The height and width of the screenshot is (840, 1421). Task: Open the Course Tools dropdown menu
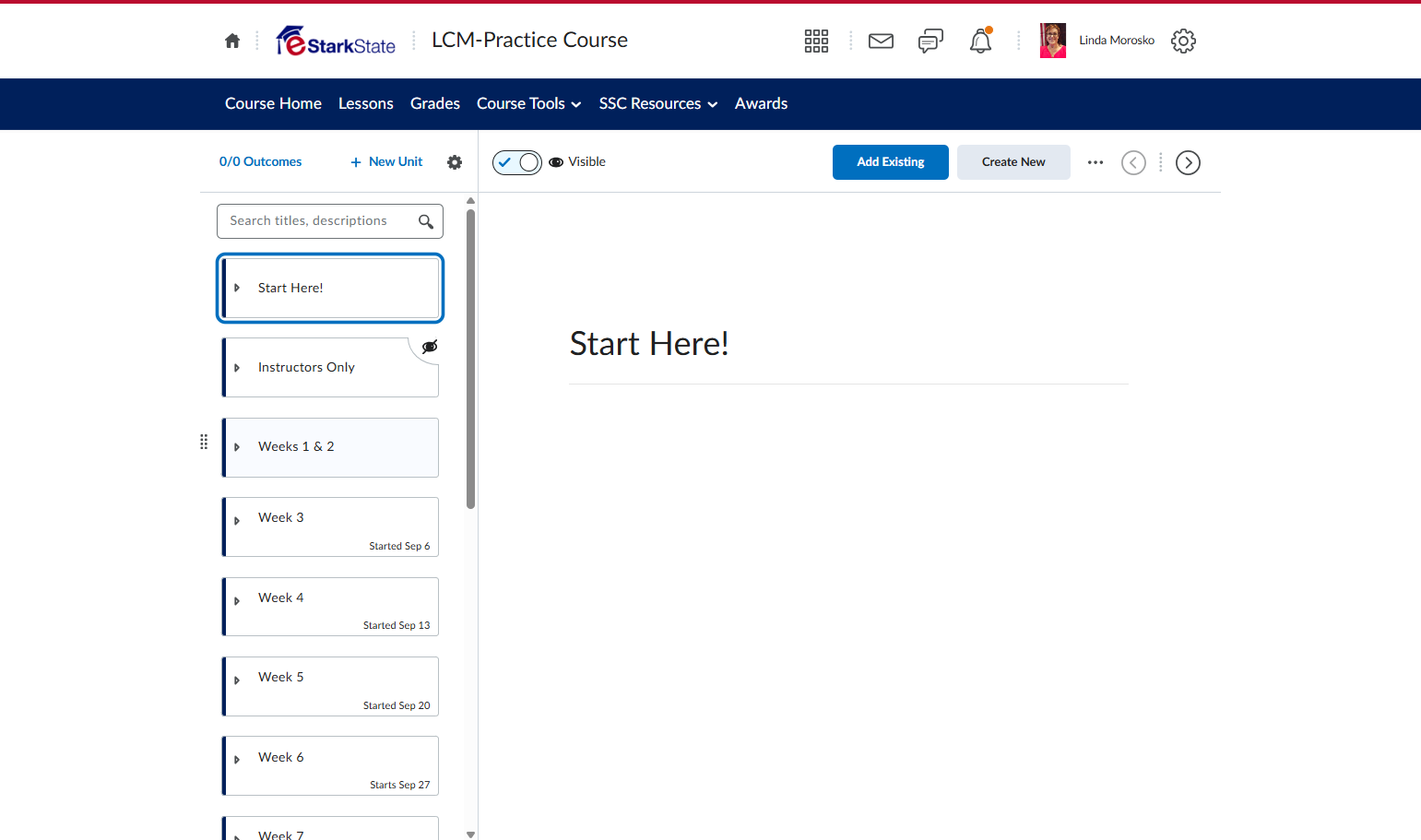[x=528, y=104]
